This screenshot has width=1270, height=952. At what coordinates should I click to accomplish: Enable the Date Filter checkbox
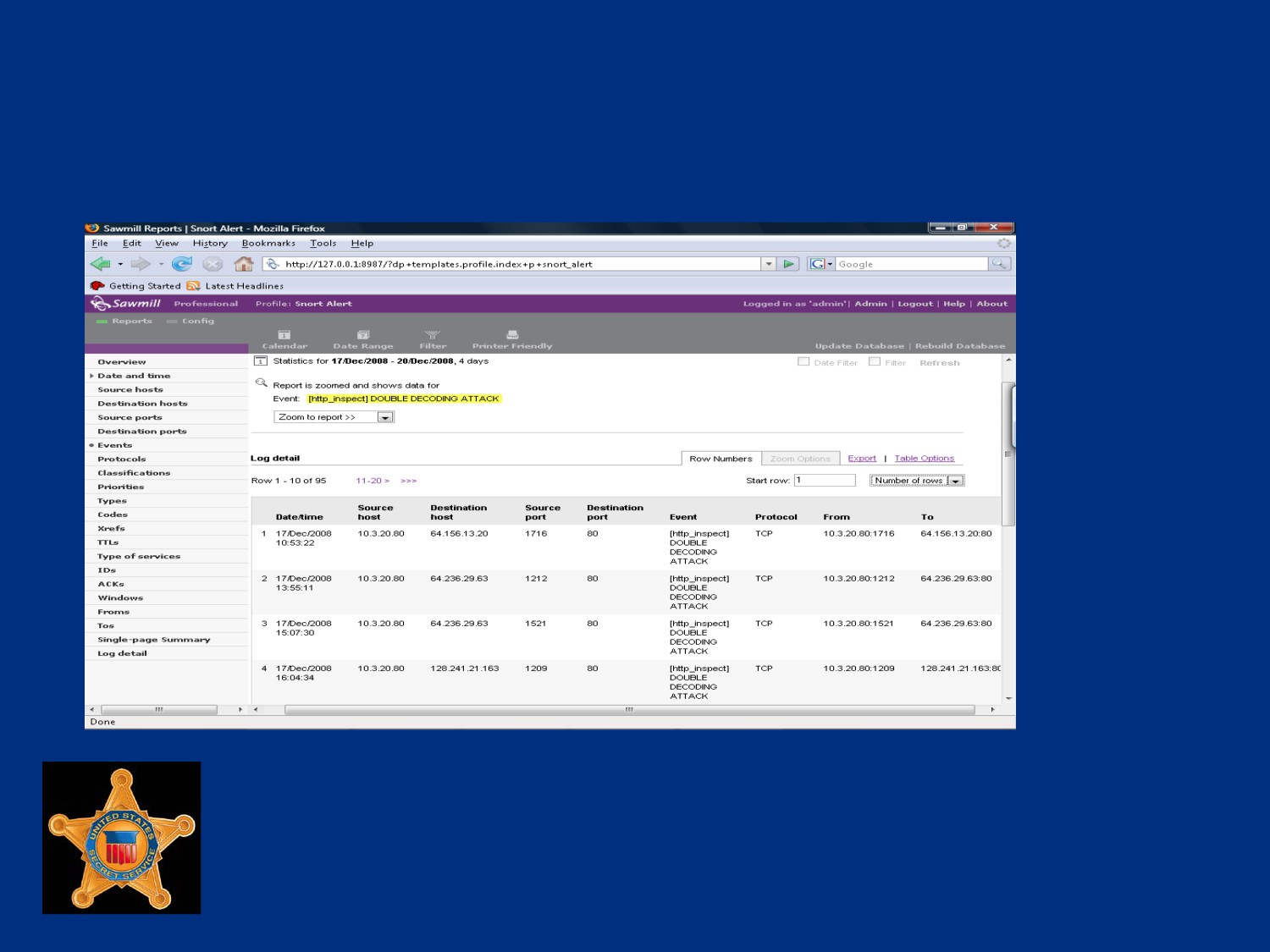point(803,361)
